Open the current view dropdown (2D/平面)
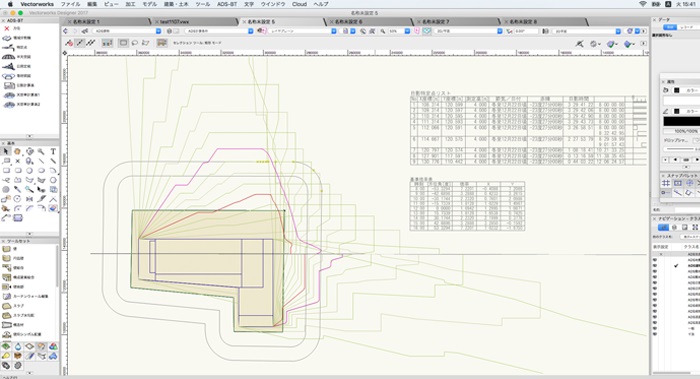 pos(468,31)
